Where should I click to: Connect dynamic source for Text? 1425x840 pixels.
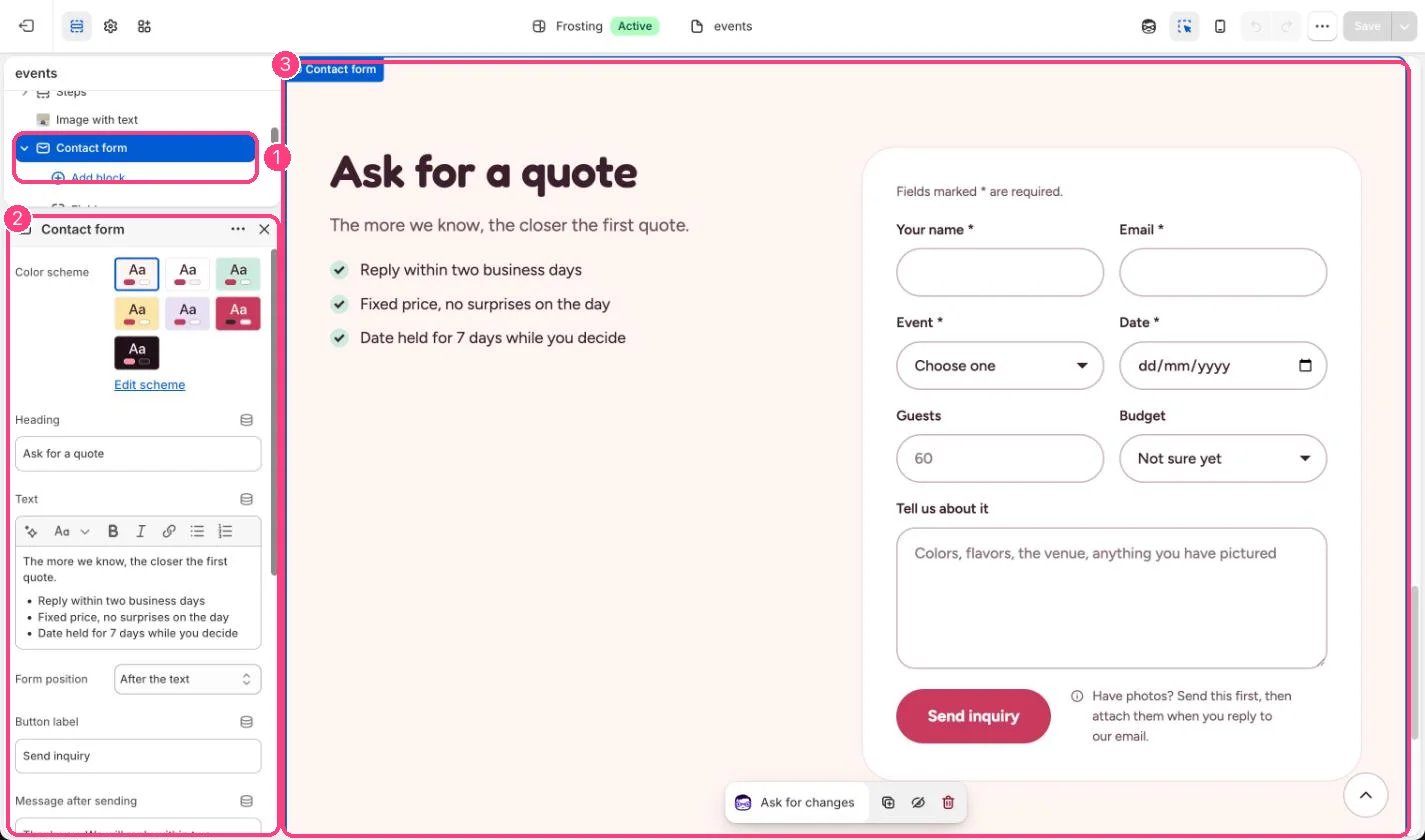tap(246, 499)
